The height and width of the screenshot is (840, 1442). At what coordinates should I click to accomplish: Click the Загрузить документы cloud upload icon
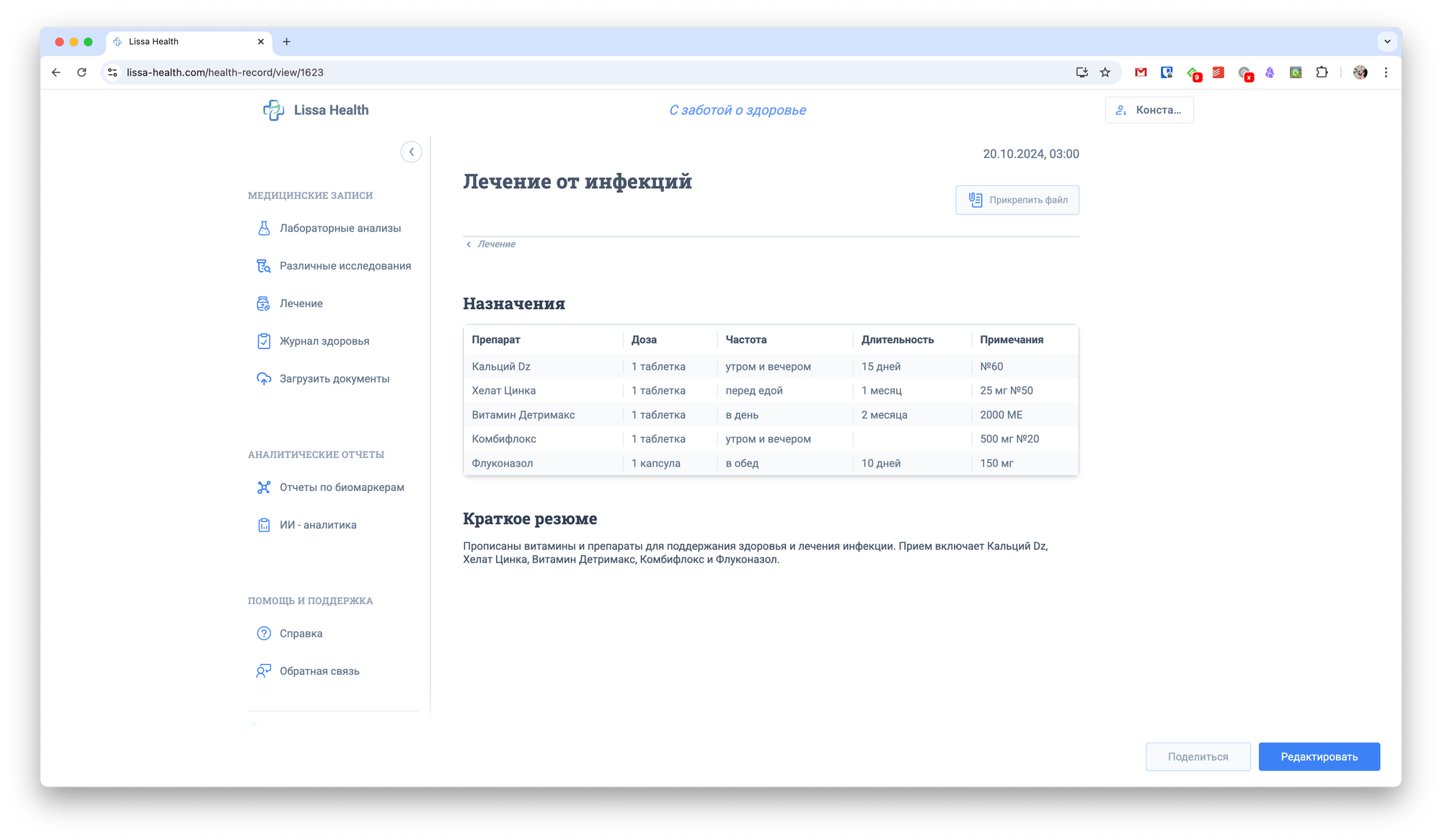(264, 379)
